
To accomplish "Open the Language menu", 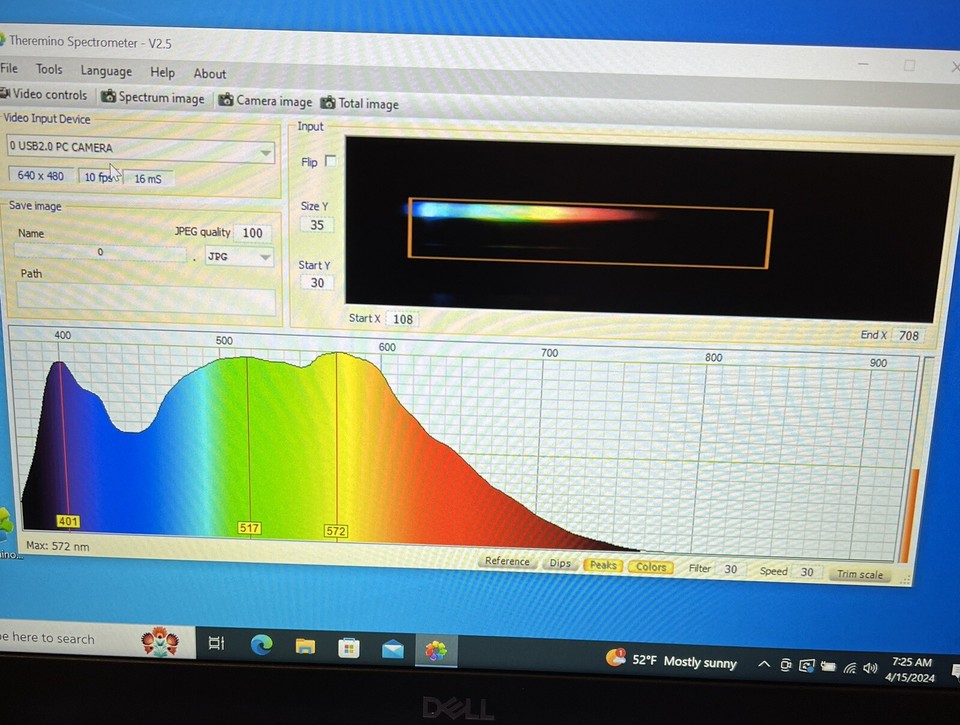I will click(106, 71).
